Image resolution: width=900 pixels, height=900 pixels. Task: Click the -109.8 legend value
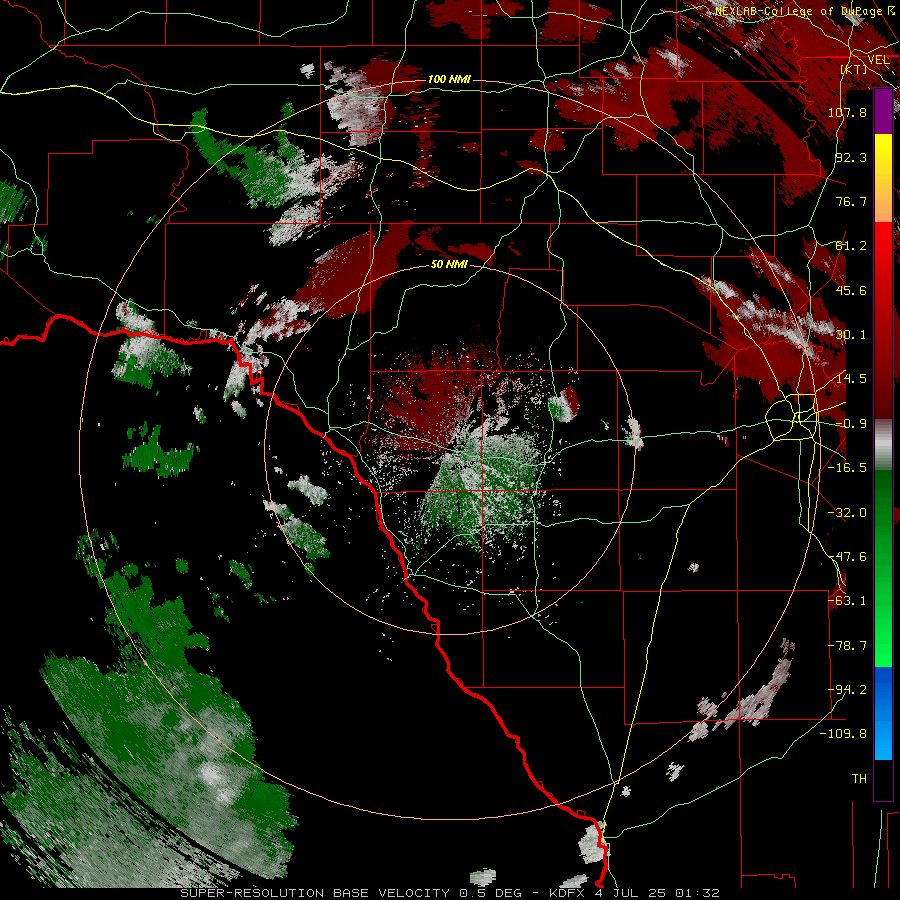click(844, 734)
